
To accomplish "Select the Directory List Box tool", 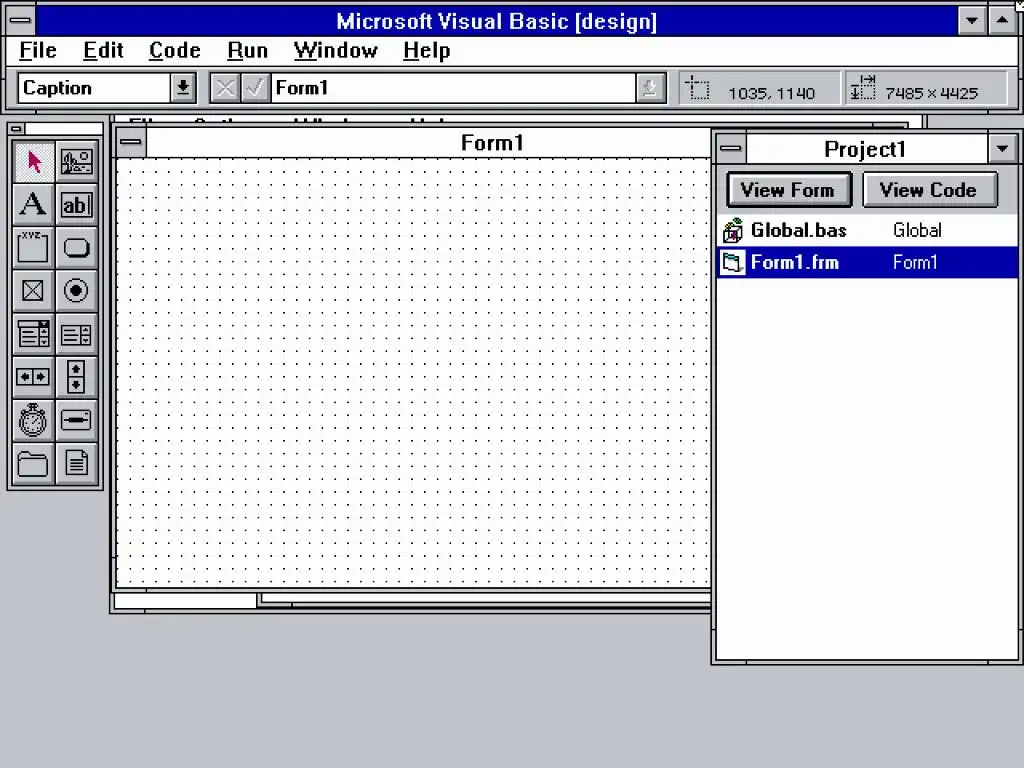I will tap(33, 463).
